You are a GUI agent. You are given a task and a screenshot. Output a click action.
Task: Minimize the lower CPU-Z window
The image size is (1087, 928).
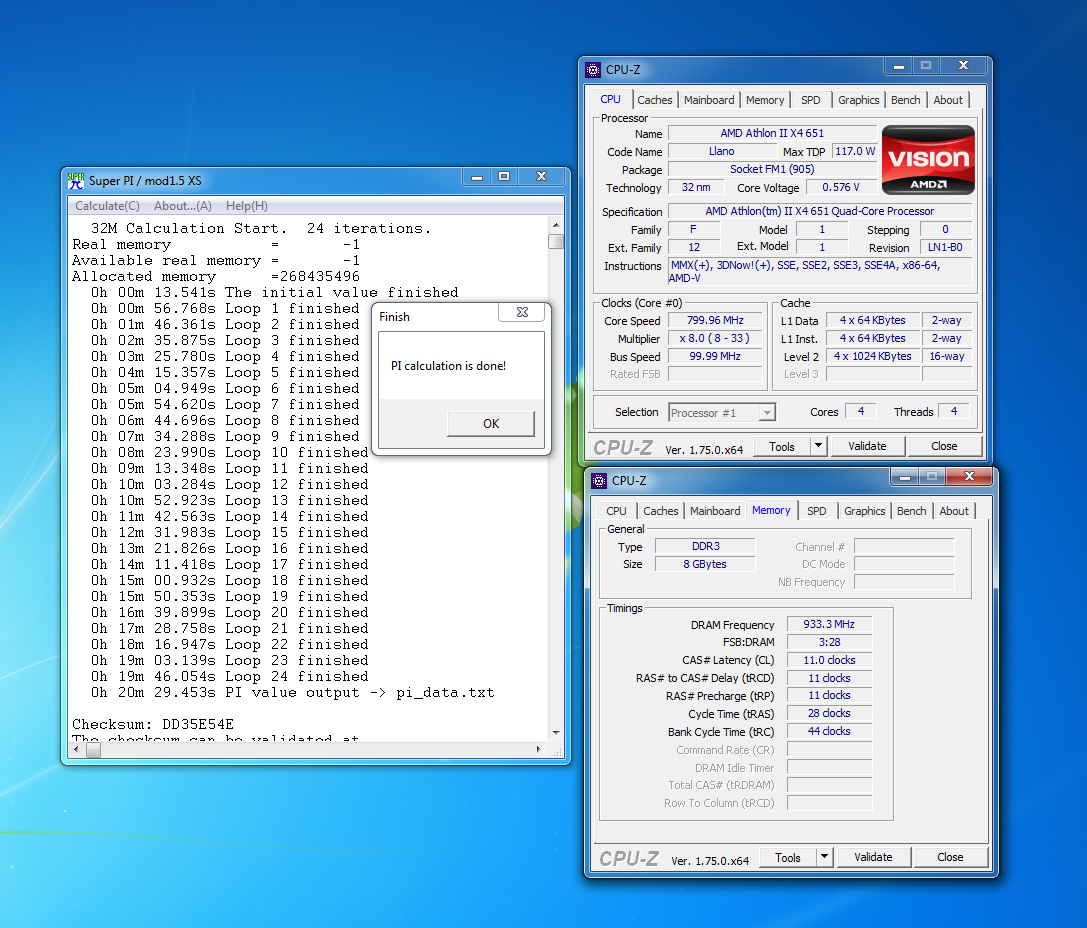(904, 477)
